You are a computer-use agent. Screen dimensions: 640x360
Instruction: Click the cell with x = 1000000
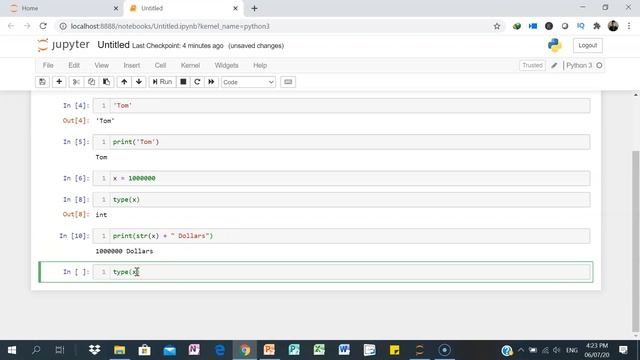coord(341,178)
